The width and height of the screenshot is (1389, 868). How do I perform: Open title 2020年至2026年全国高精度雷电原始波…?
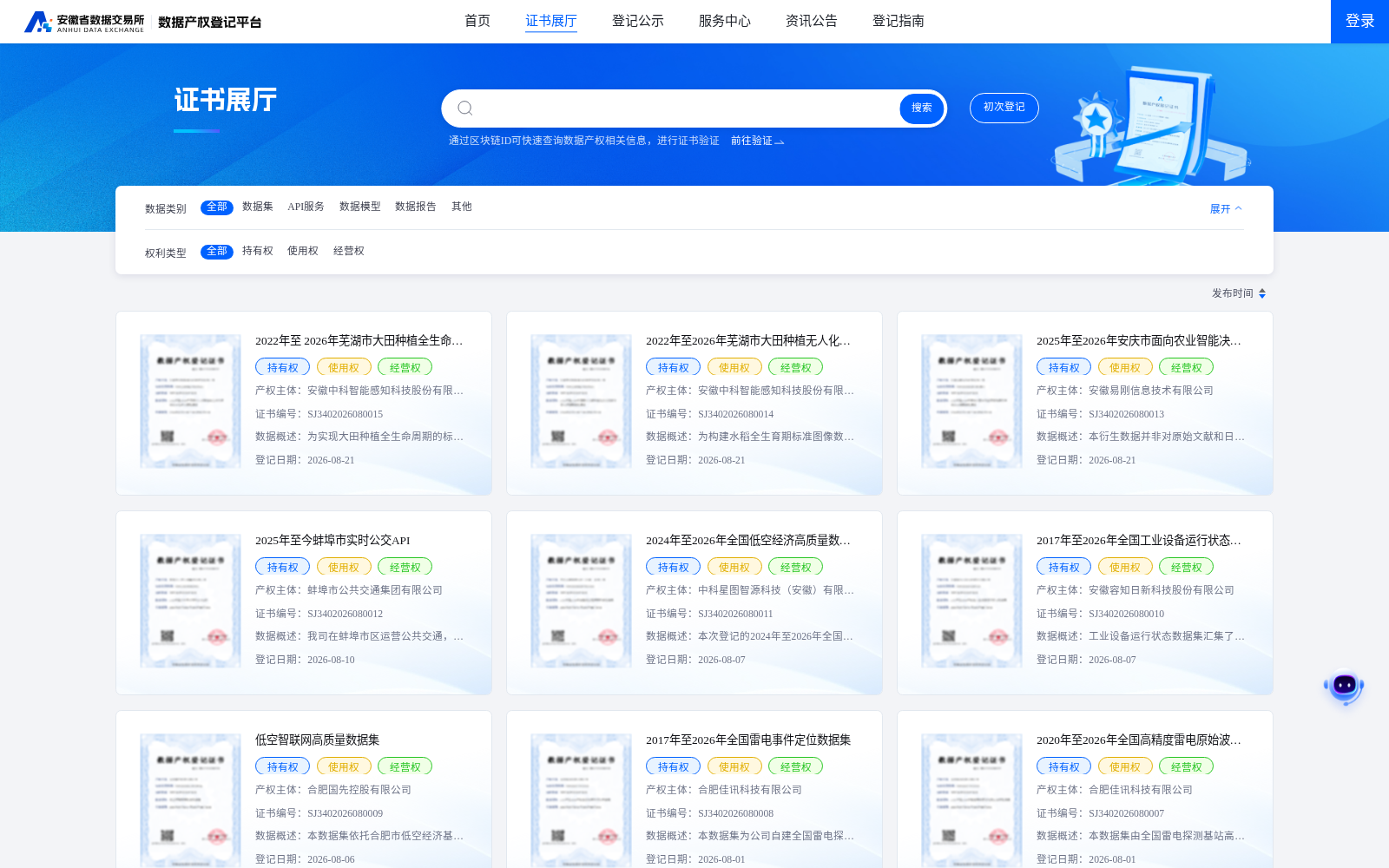[x=1139, y=740]
